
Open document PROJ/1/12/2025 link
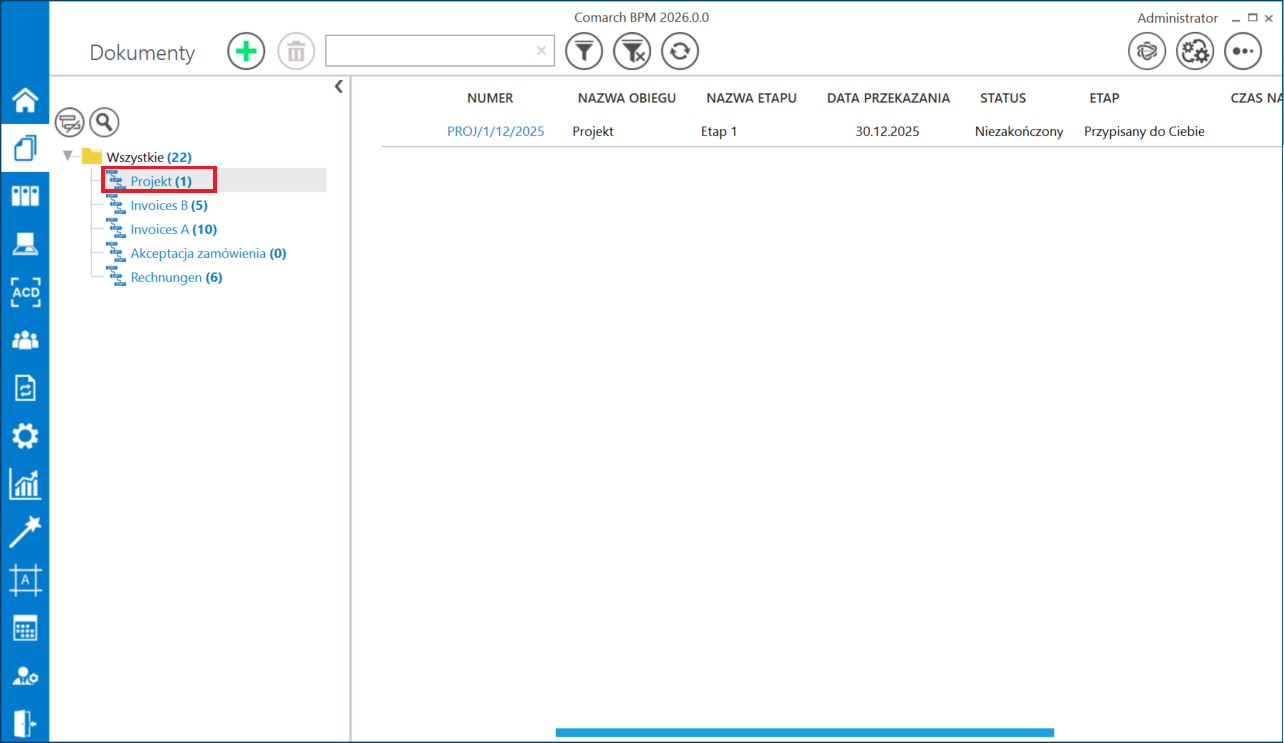[495, 132]
